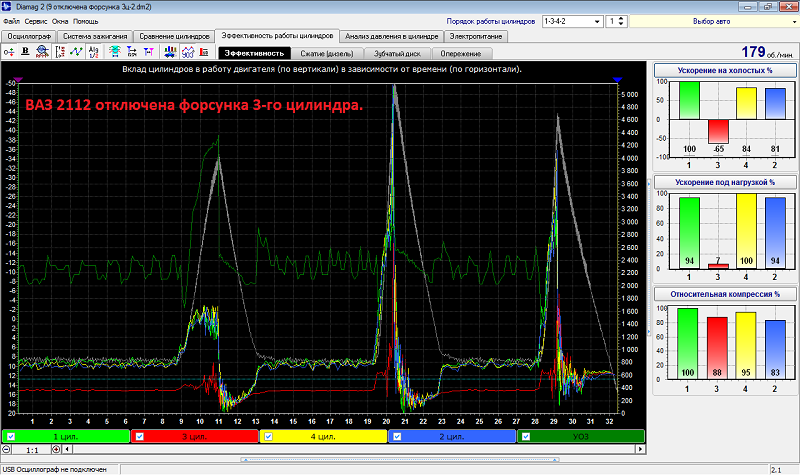The width and height of the screenshot is (800, 475).
Task: Click the УОЗ dark green legend bar
Action: point(581,437)
